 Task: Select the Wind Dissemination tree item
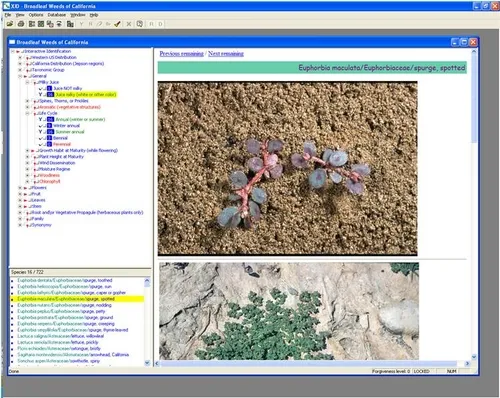56,163
